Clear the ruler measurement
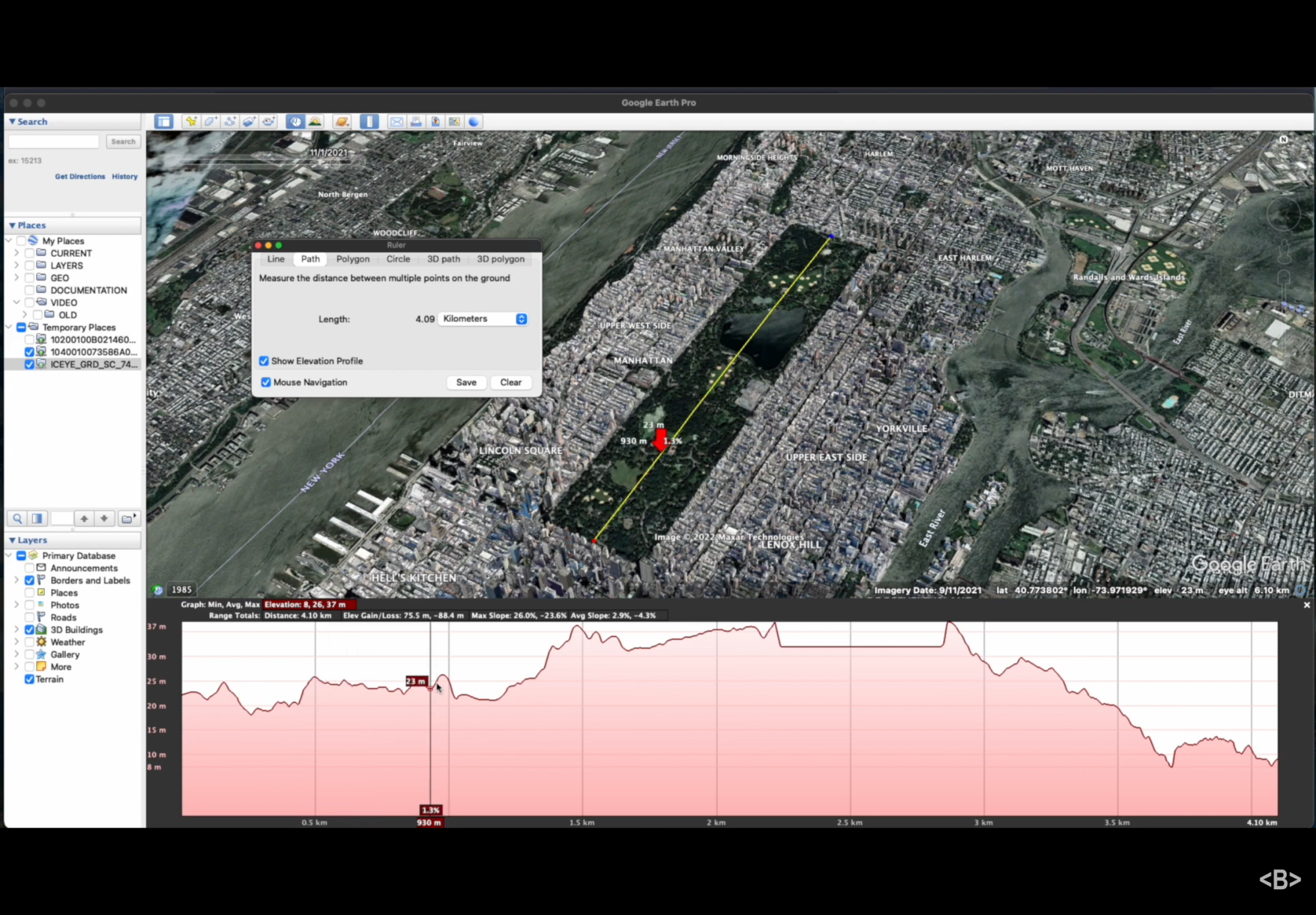1316x915 pixels. (511, 382)
